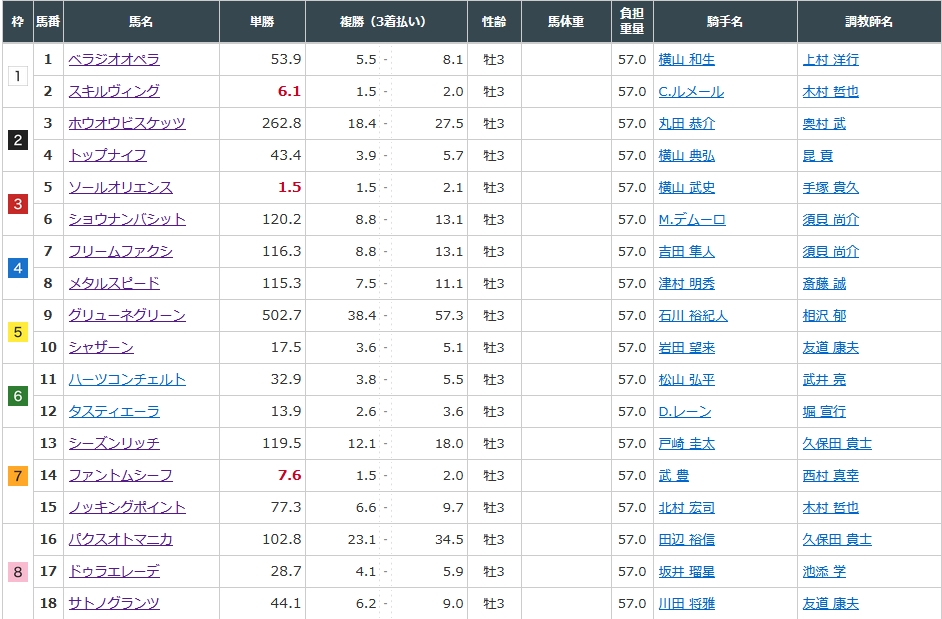Open jockey C.ルメール profile link

[690, 91]
